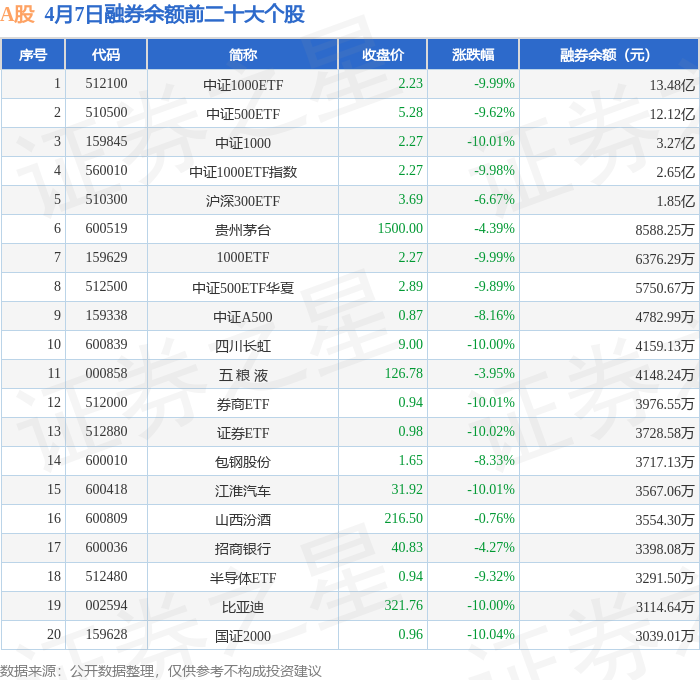Click the name 招商银行

coord(243,549)
